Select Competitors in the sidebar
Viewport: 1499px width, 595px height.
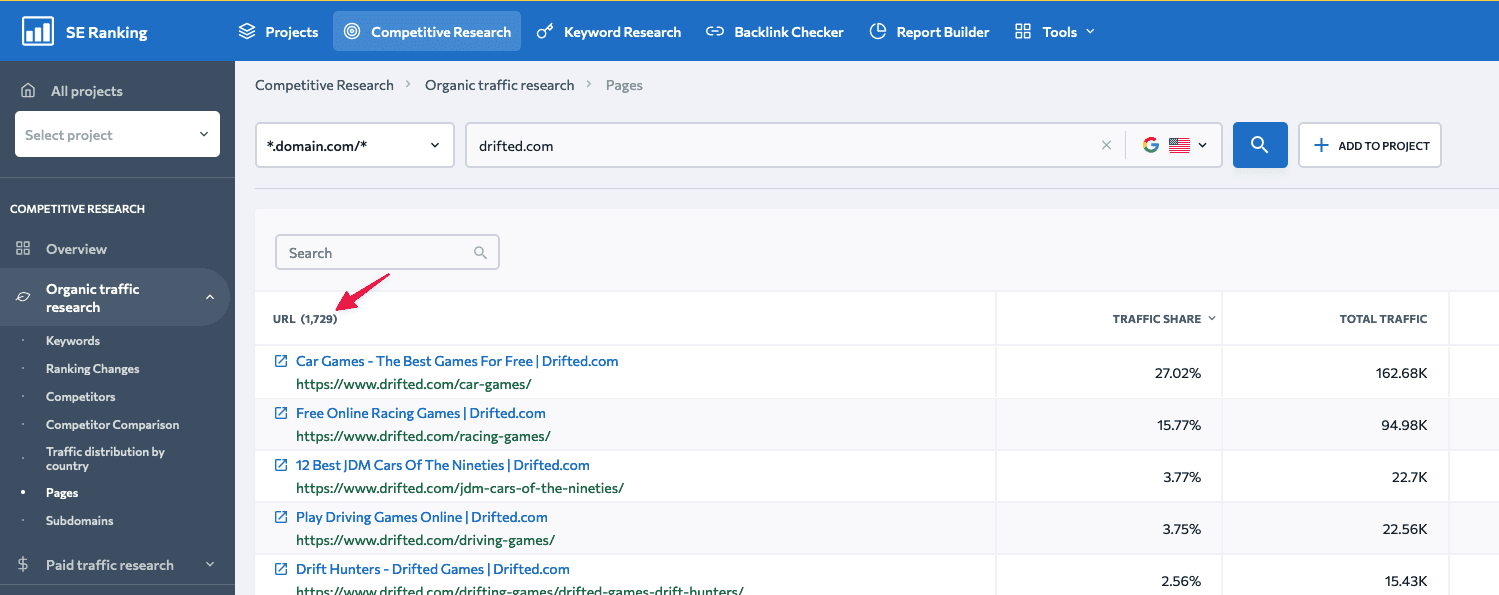pyautogui.click(x=80, y=397)
